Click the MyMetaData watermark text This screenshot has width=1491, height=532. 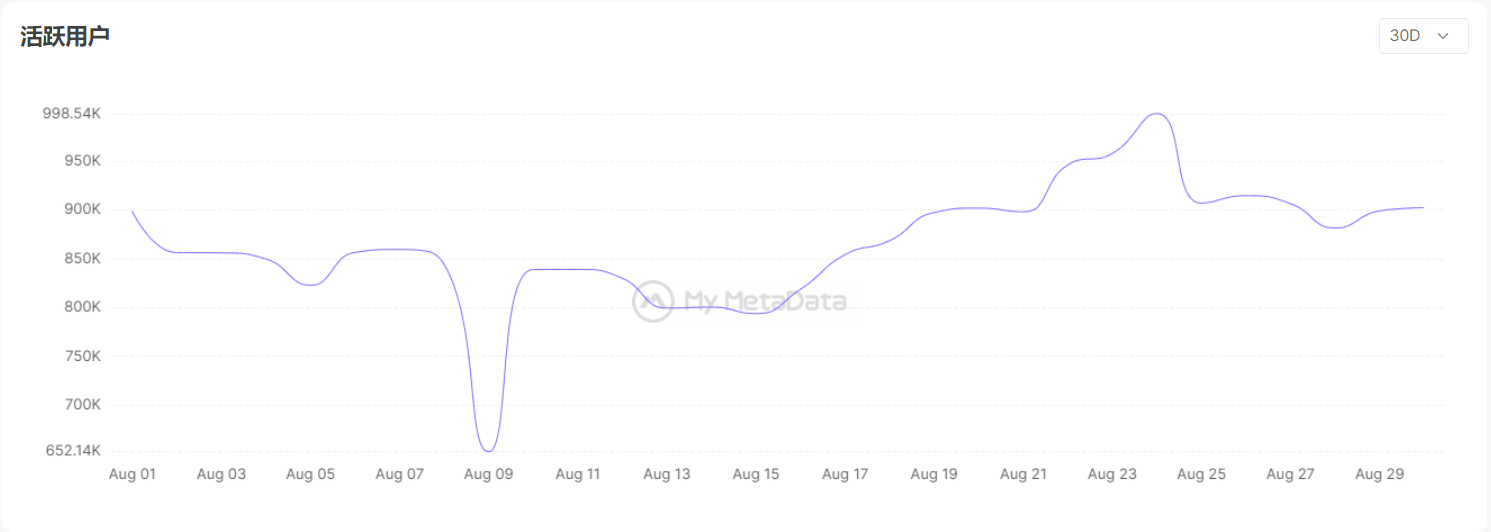pyautogui.click(x=765, y=301)
